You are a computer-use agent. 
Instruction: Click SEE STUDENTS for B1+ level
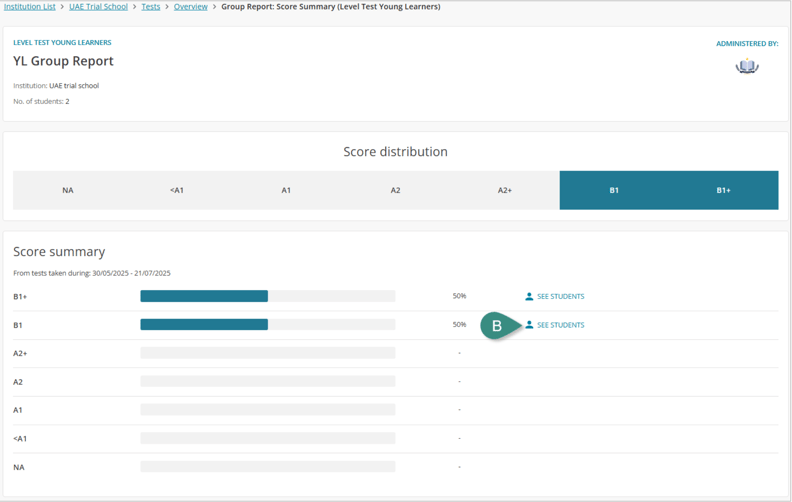pyautogui.click(x=560, y=297)
